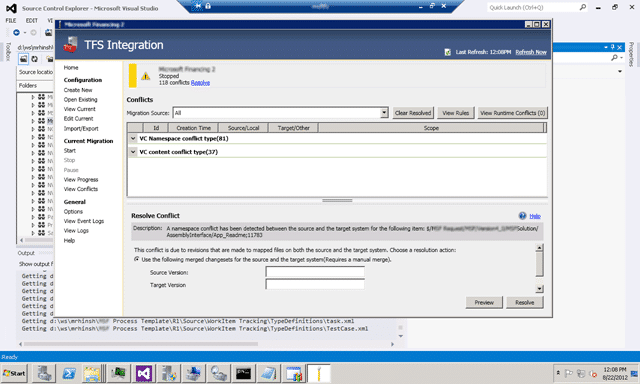Click the Resolve link next to 118 conflicts

tap(200, 83)
